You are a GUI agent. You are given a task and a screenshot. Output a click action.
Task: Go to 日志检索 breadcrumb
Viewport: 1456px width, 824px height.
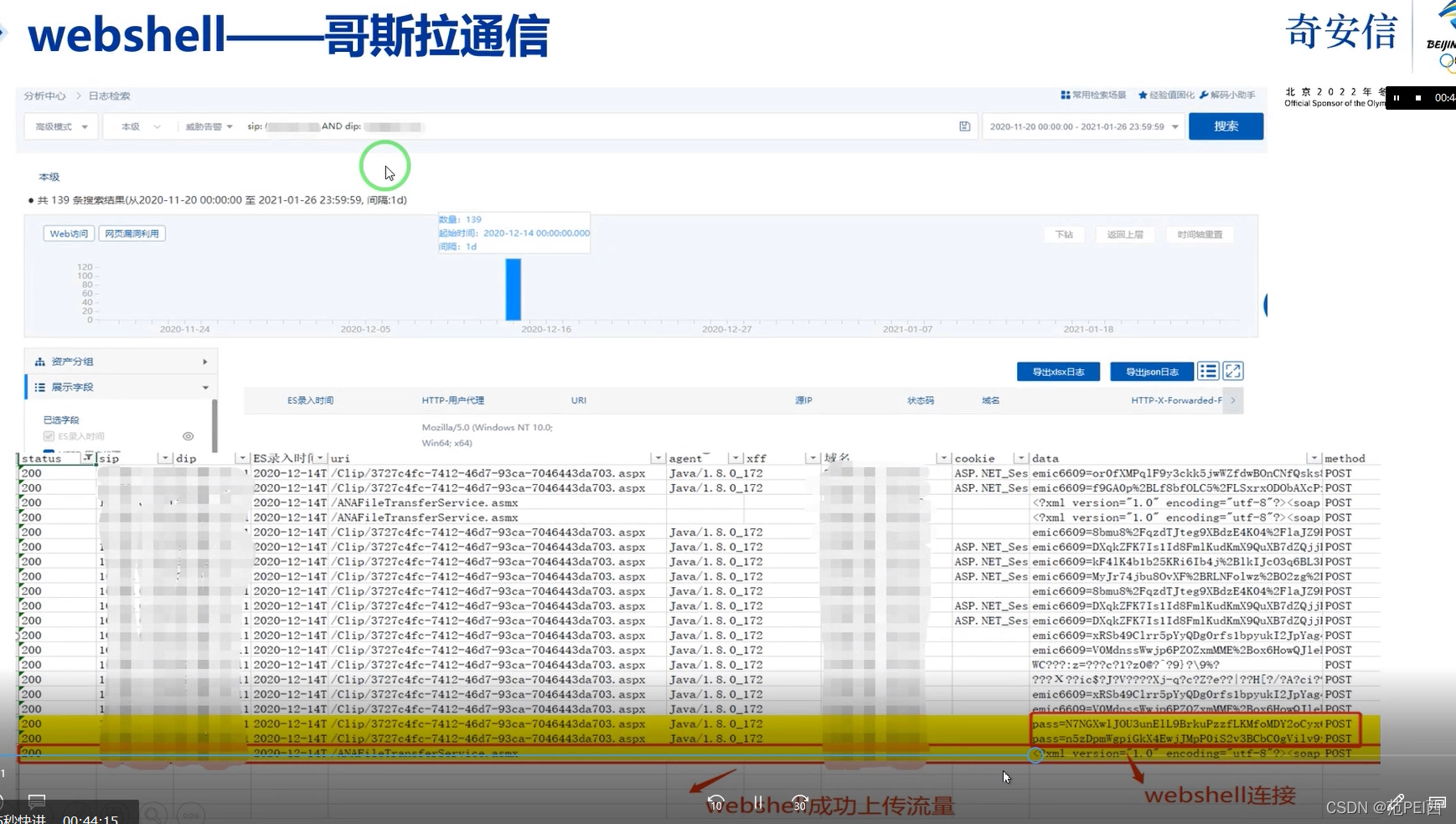coord(109,96)
